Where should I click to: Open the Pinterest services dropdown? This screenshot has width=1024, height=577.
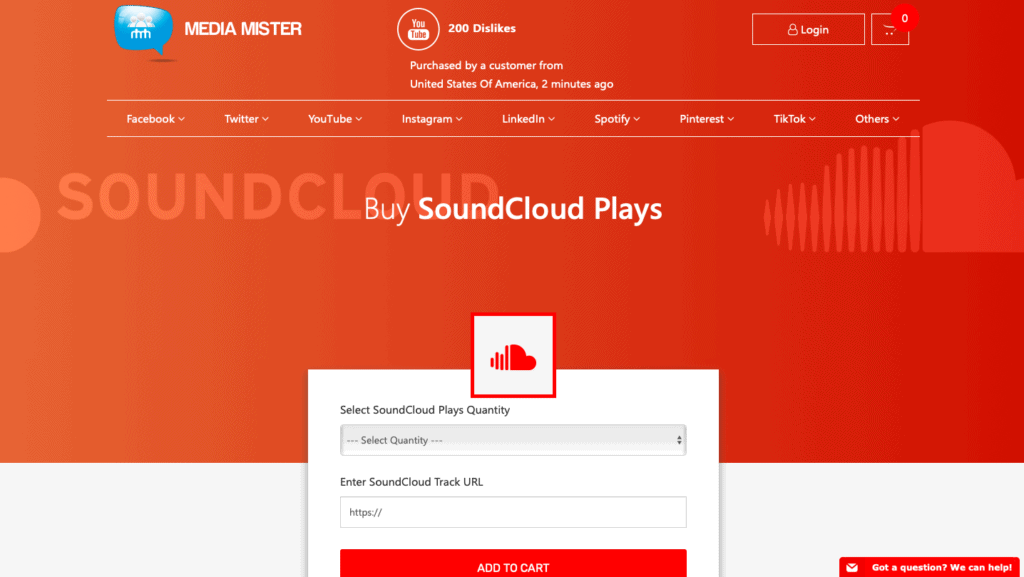pos(707,119)
